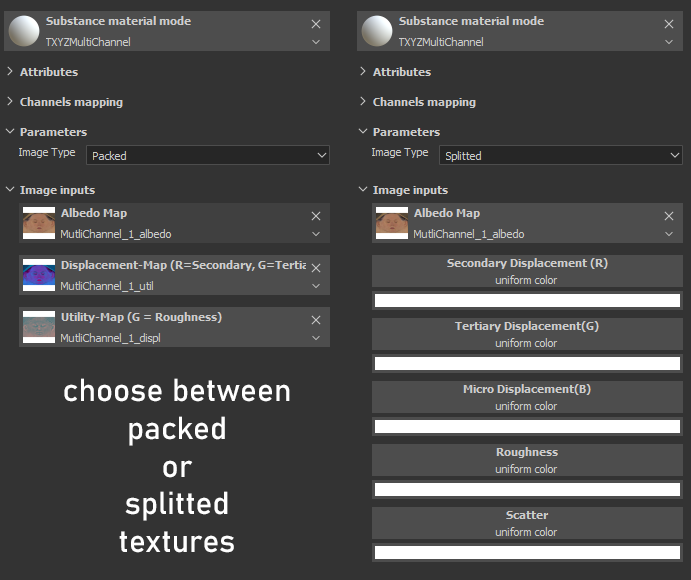The image size is (691, 580).
Task: Click the material sphere icon in right panel
Action: 376,31
